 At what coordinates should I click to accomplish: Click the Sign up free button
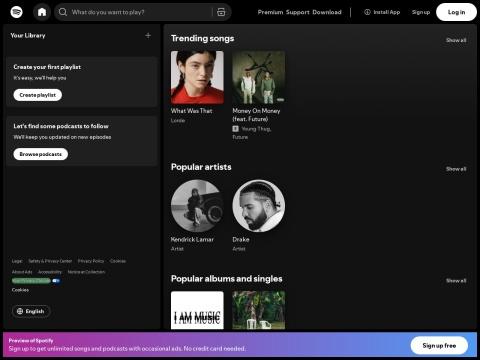[x=439, y=346]
